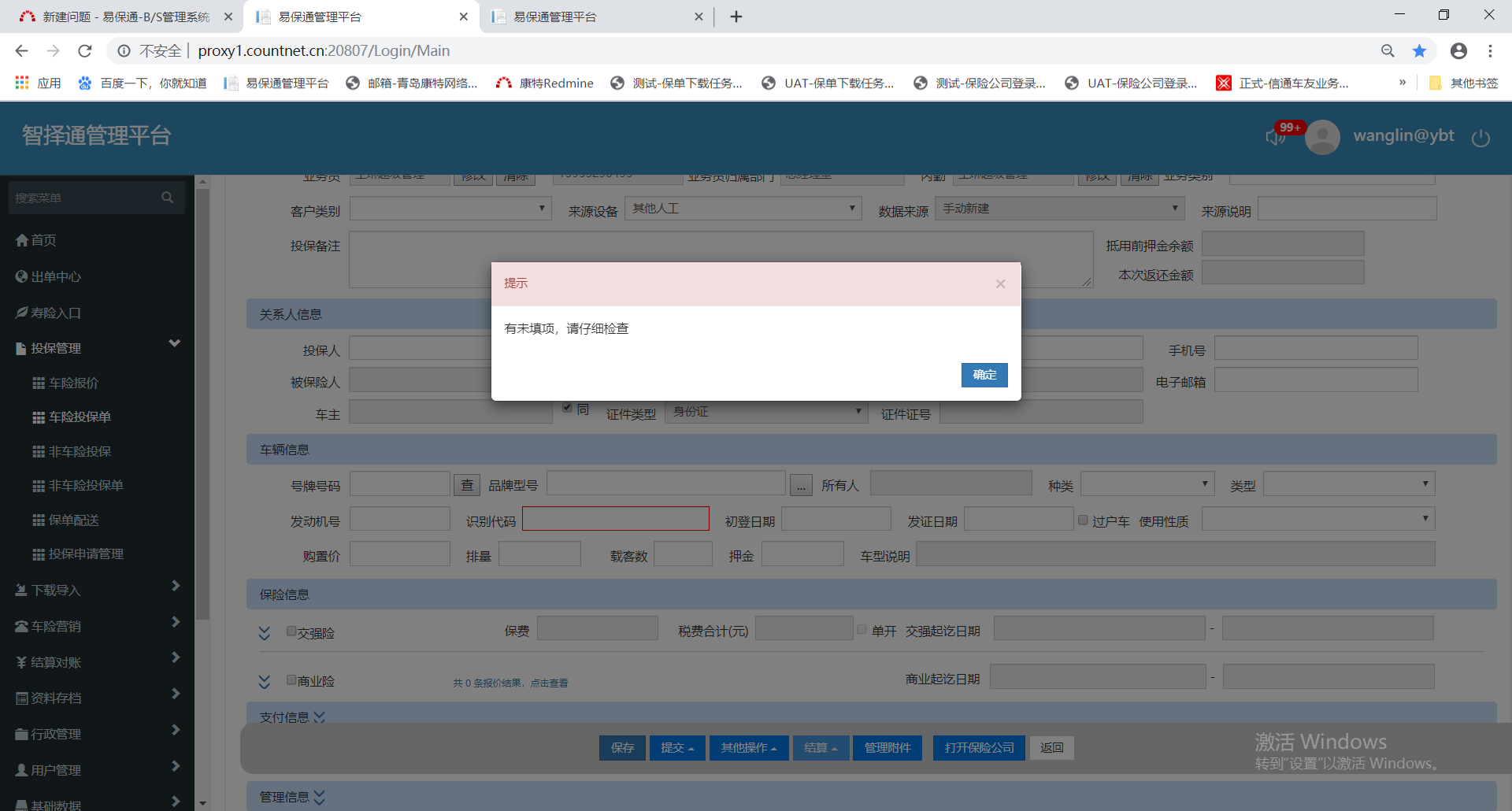
Task: Click the sidebar vertical scrollbar
Action: click(x=202, y=403)
